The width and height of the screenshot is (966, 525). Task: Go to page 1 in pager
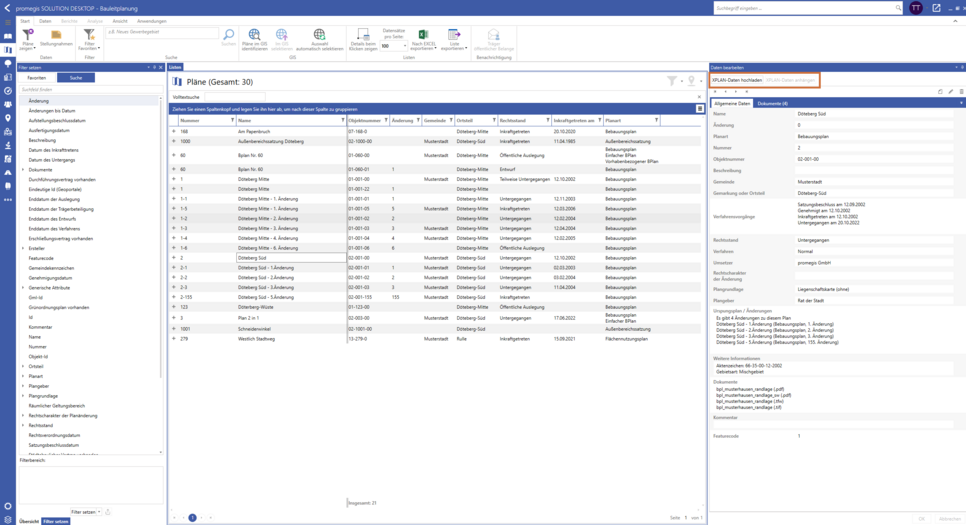(192, 518)
